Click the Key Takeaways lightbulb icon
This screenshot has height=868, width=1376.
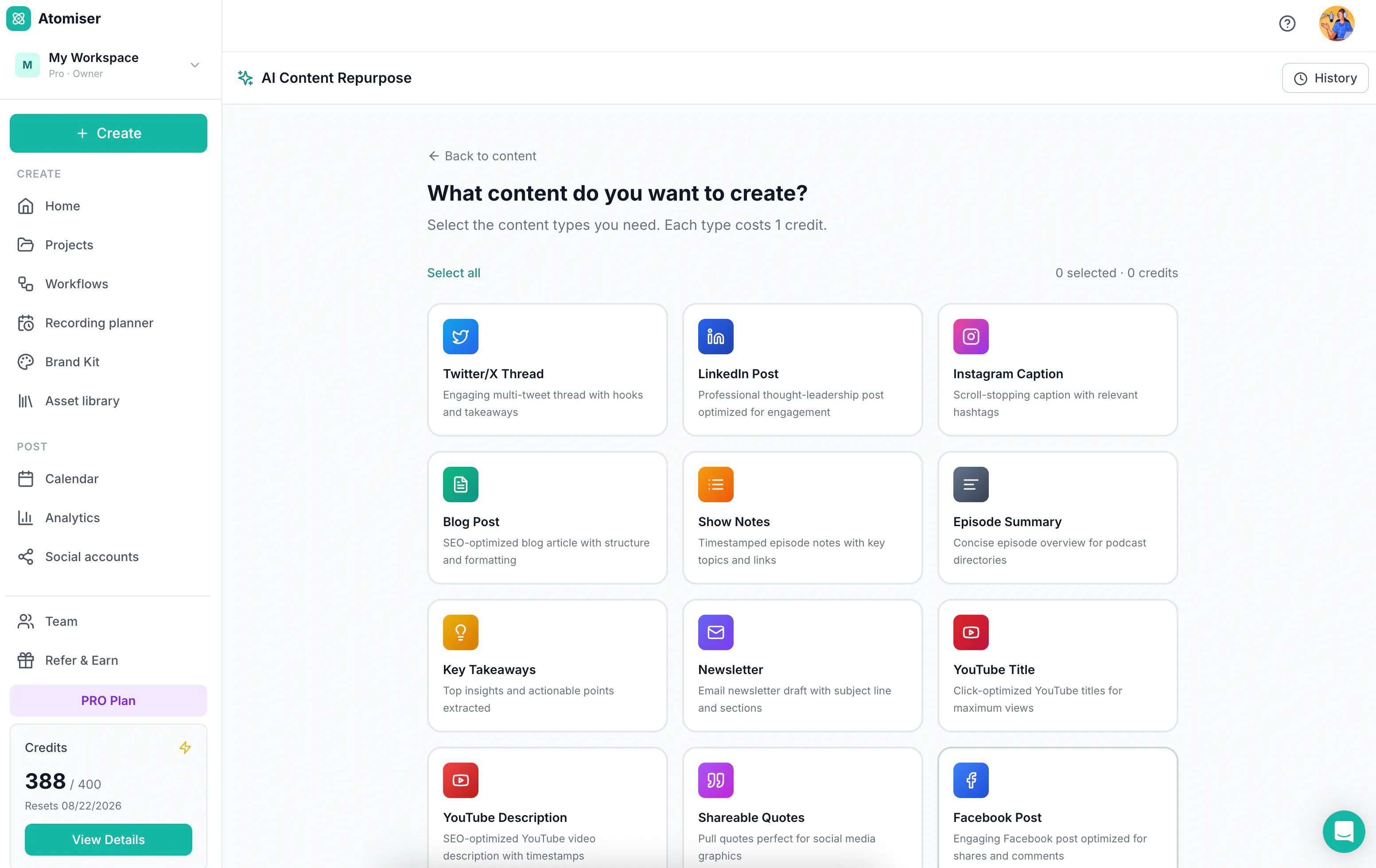pyautogui.click(x=461, y=632)
